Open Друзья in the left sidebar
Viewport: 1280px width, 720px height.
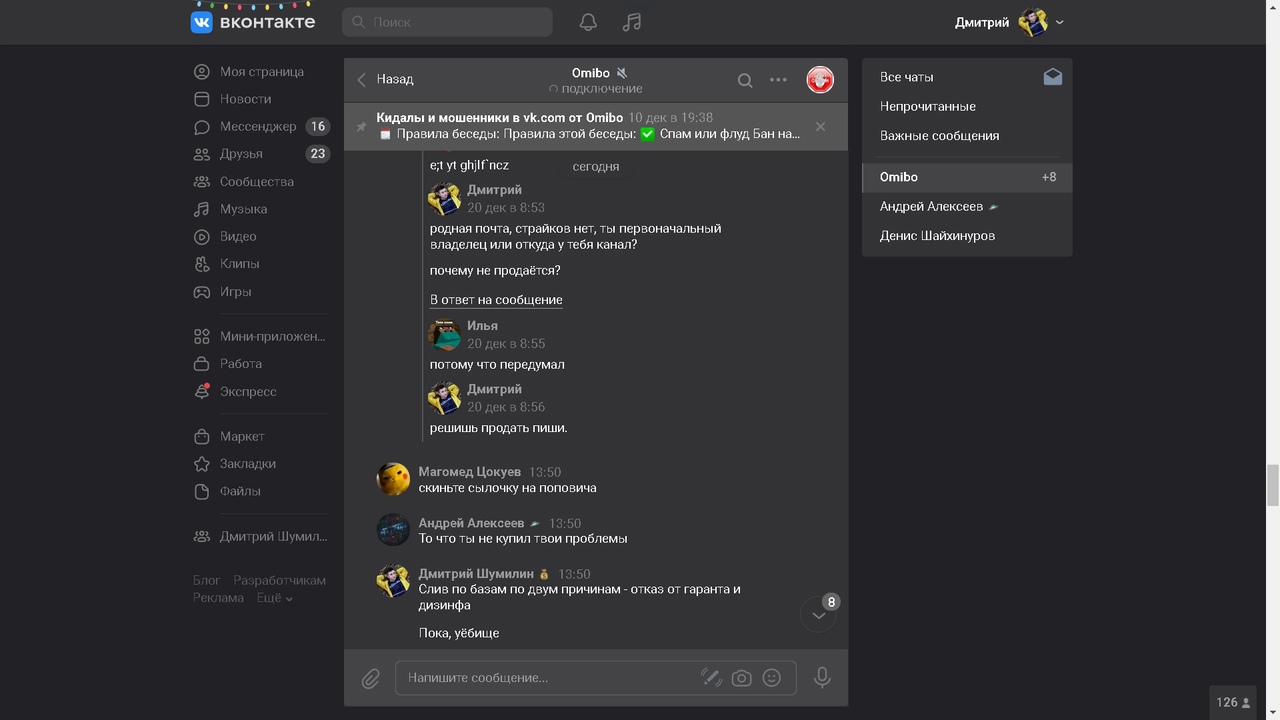(241, 154)
